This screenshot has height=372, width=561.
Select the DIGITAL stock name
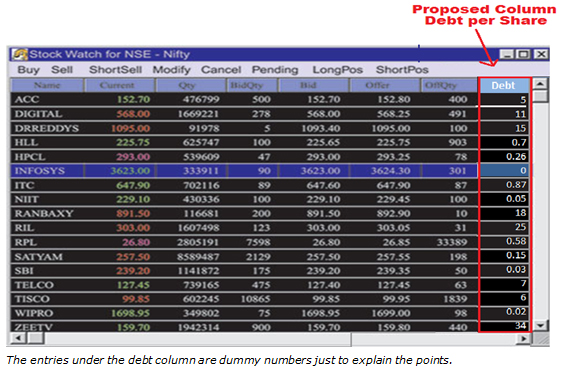click(38, 114)
